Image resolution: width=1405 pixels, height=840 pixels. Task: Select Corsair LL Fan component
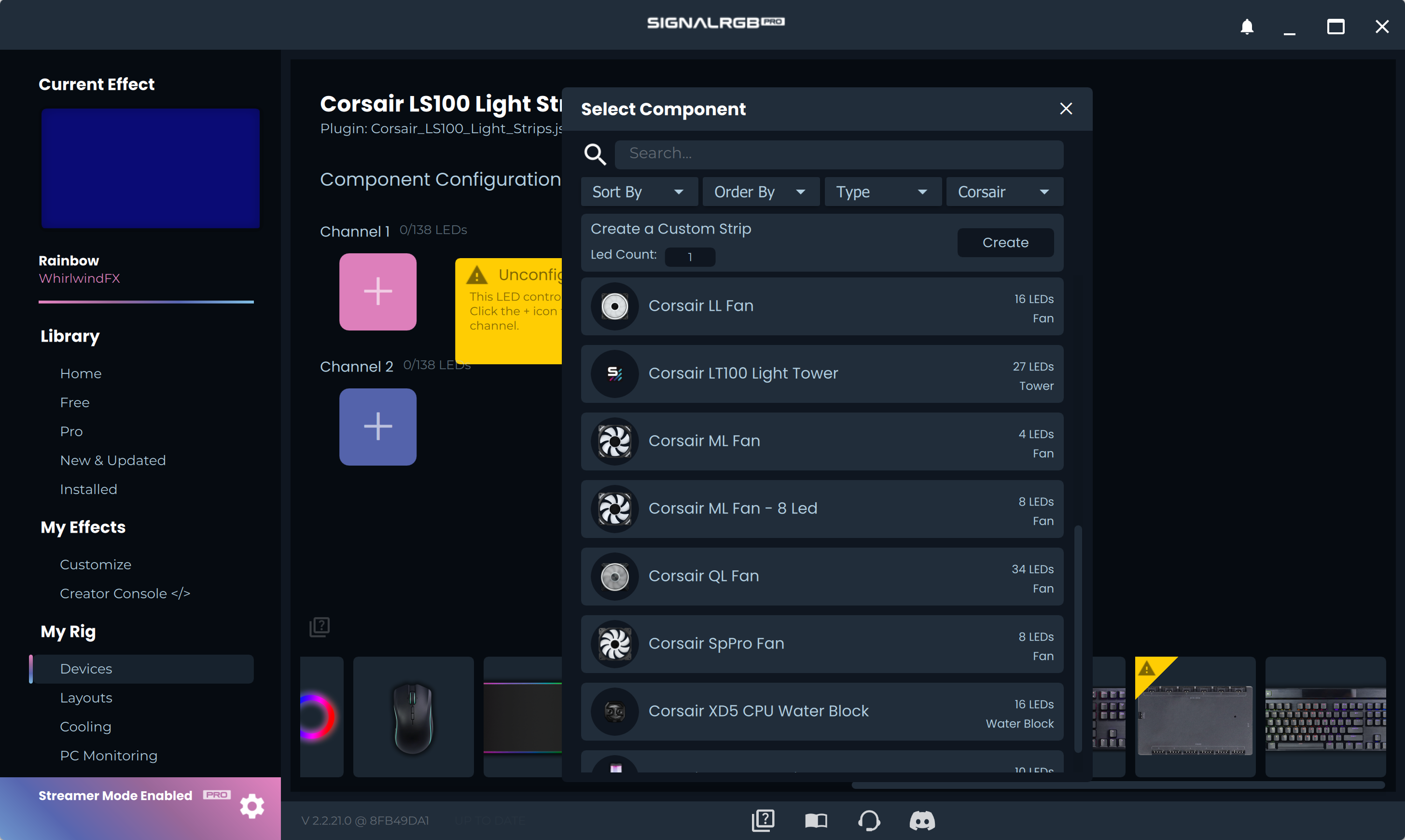(822, 306)
